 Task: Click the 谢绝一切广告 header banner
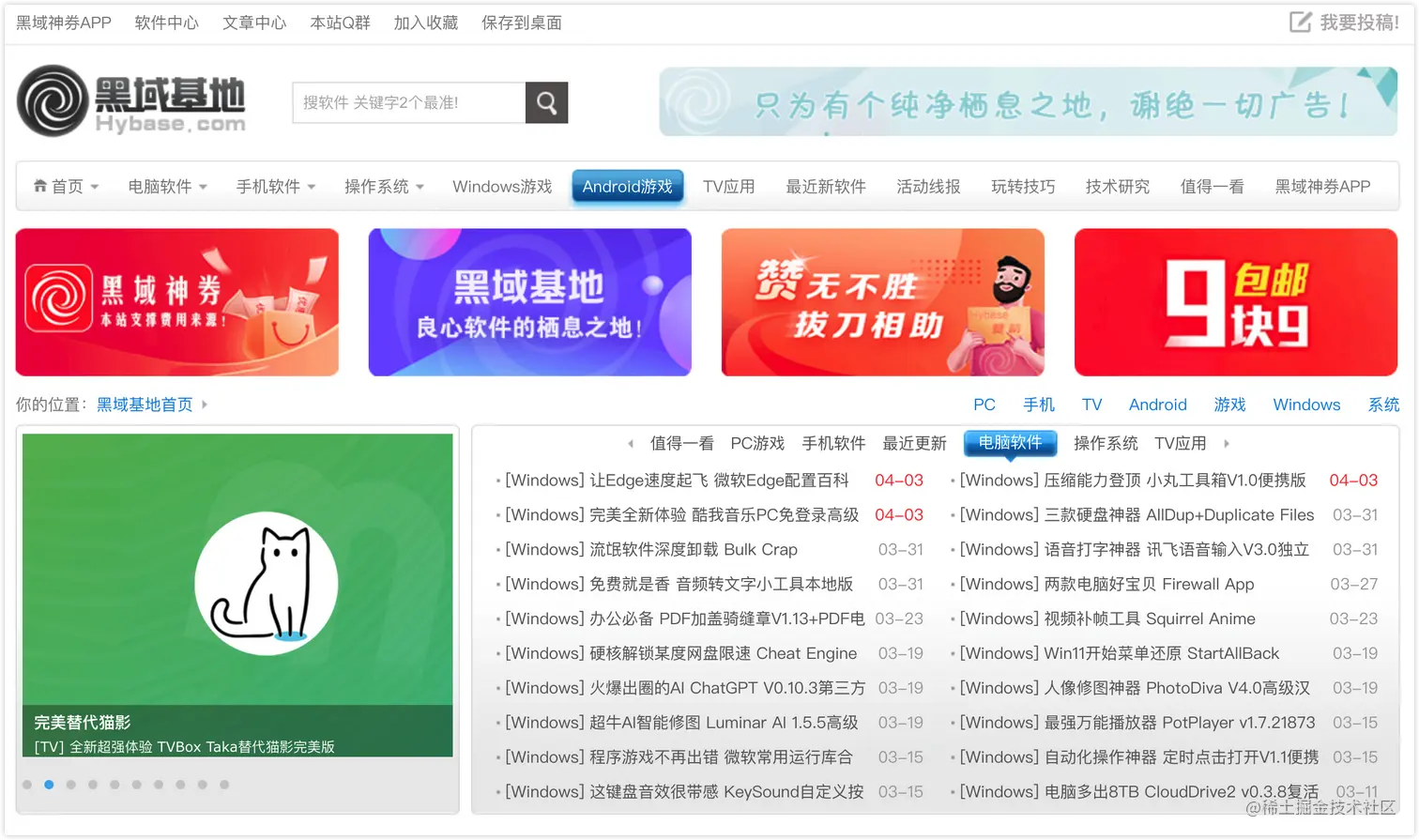click(x=1029, y=101)
